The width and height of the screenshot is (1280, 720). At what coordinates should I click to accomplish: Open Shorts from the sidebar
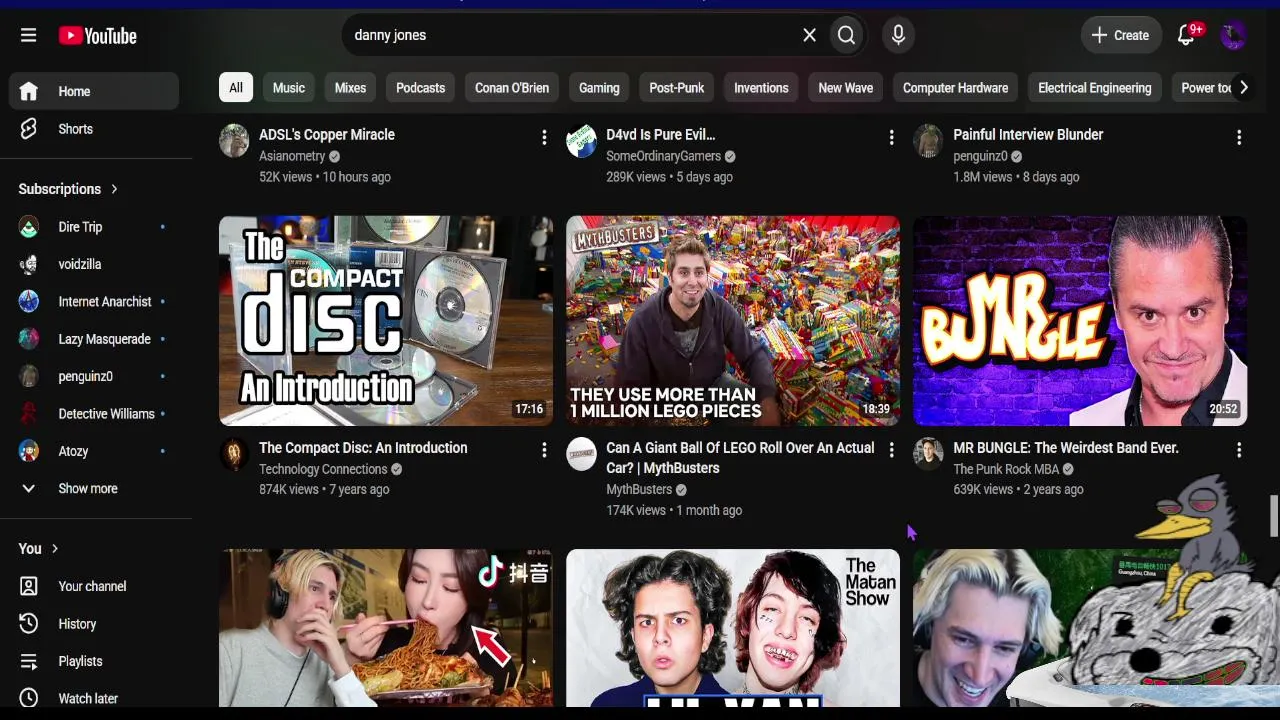[94, 129]
